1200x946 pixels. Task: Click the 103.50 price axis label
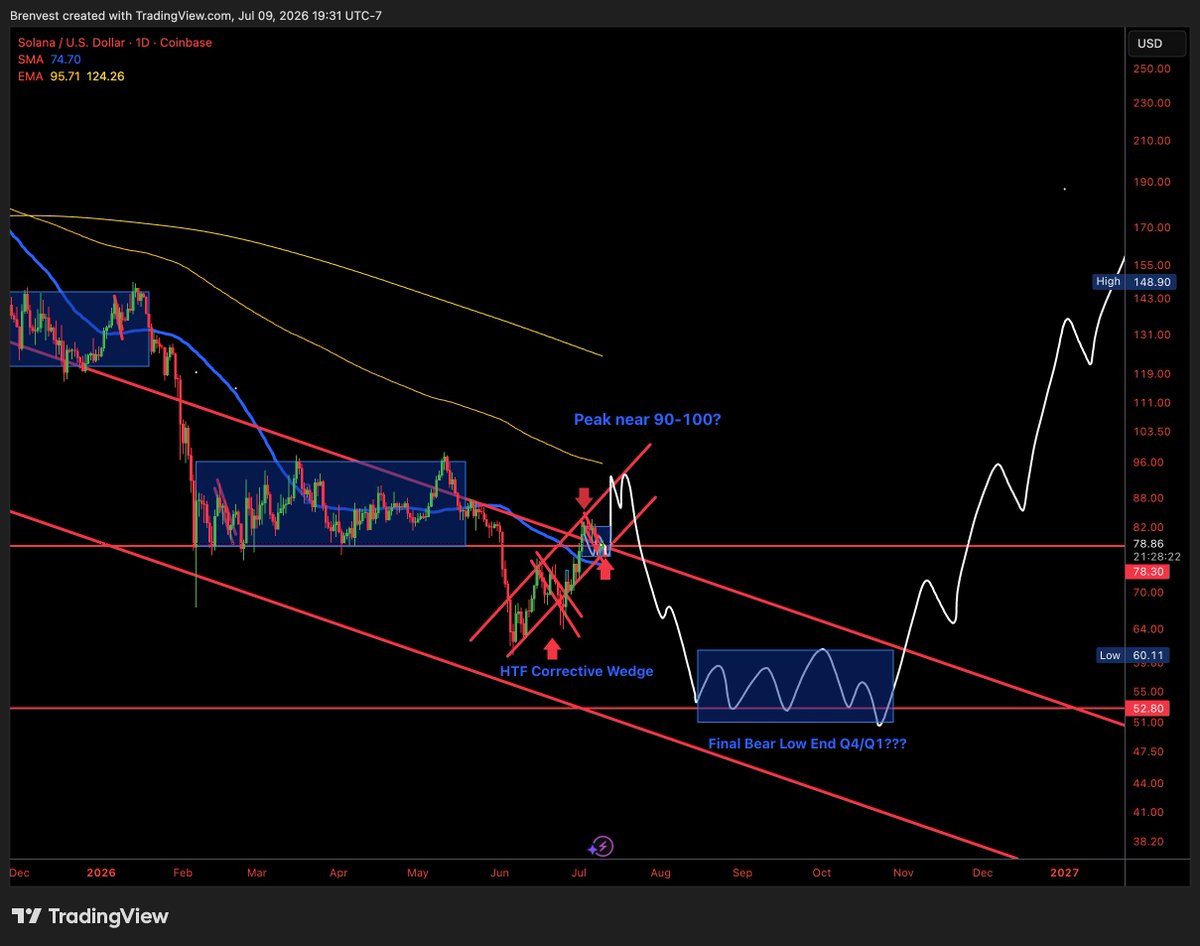pyautogui.click(x=1152, y=432)
